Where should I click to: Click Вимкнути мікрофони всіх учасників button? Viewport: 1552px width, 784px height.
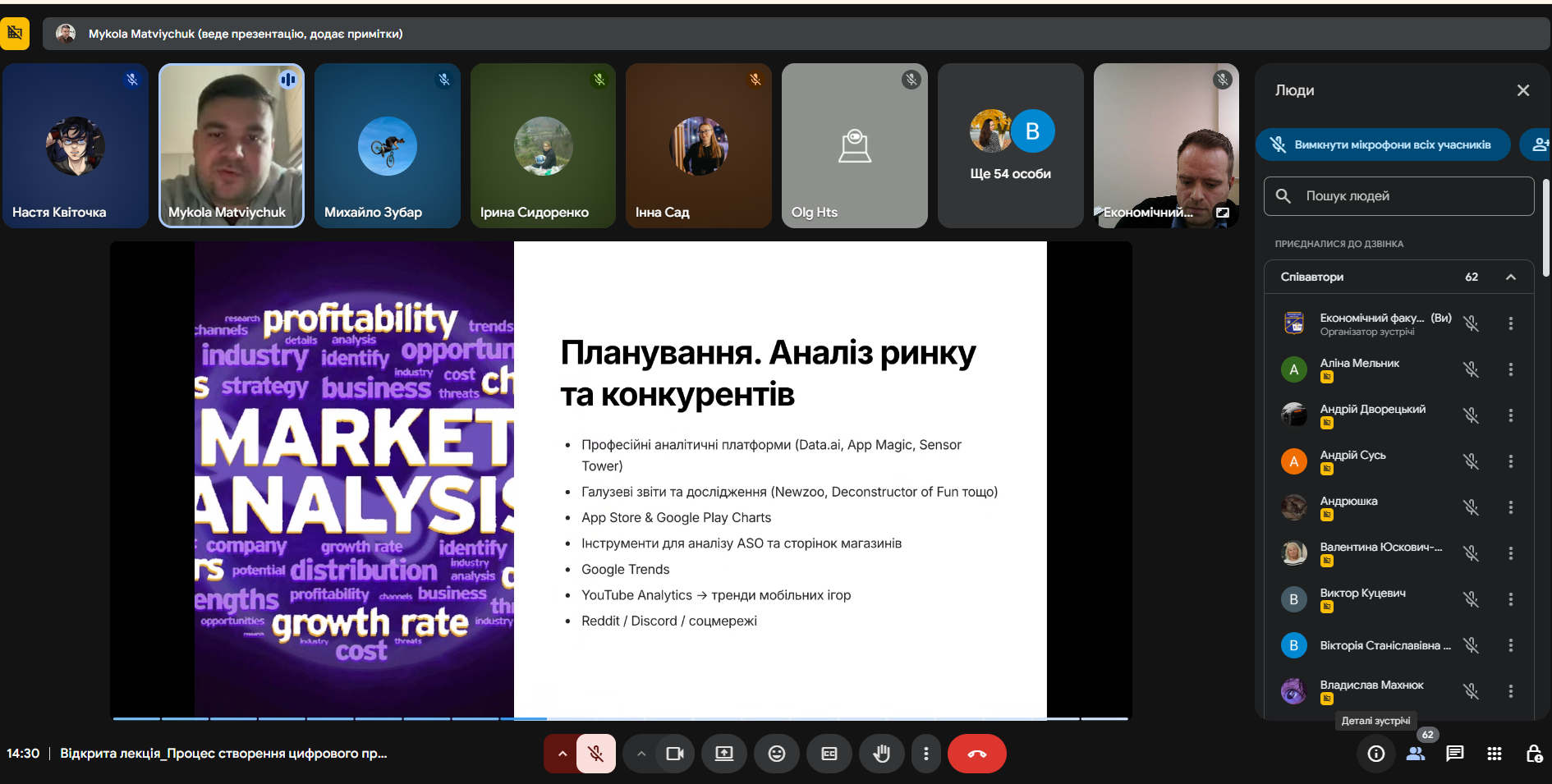click(1383, 145)
